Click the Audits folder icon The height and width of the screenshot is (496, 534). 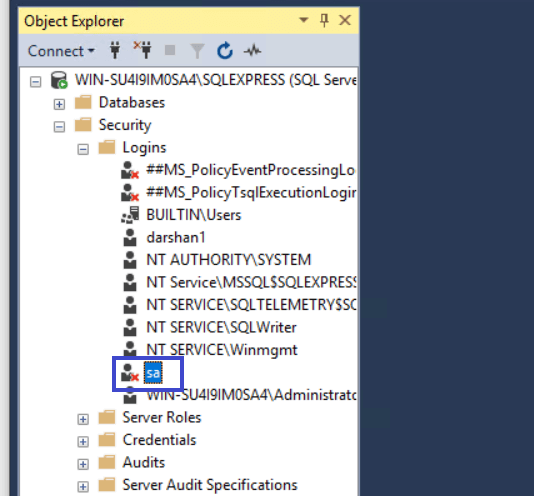coord(107,462)
